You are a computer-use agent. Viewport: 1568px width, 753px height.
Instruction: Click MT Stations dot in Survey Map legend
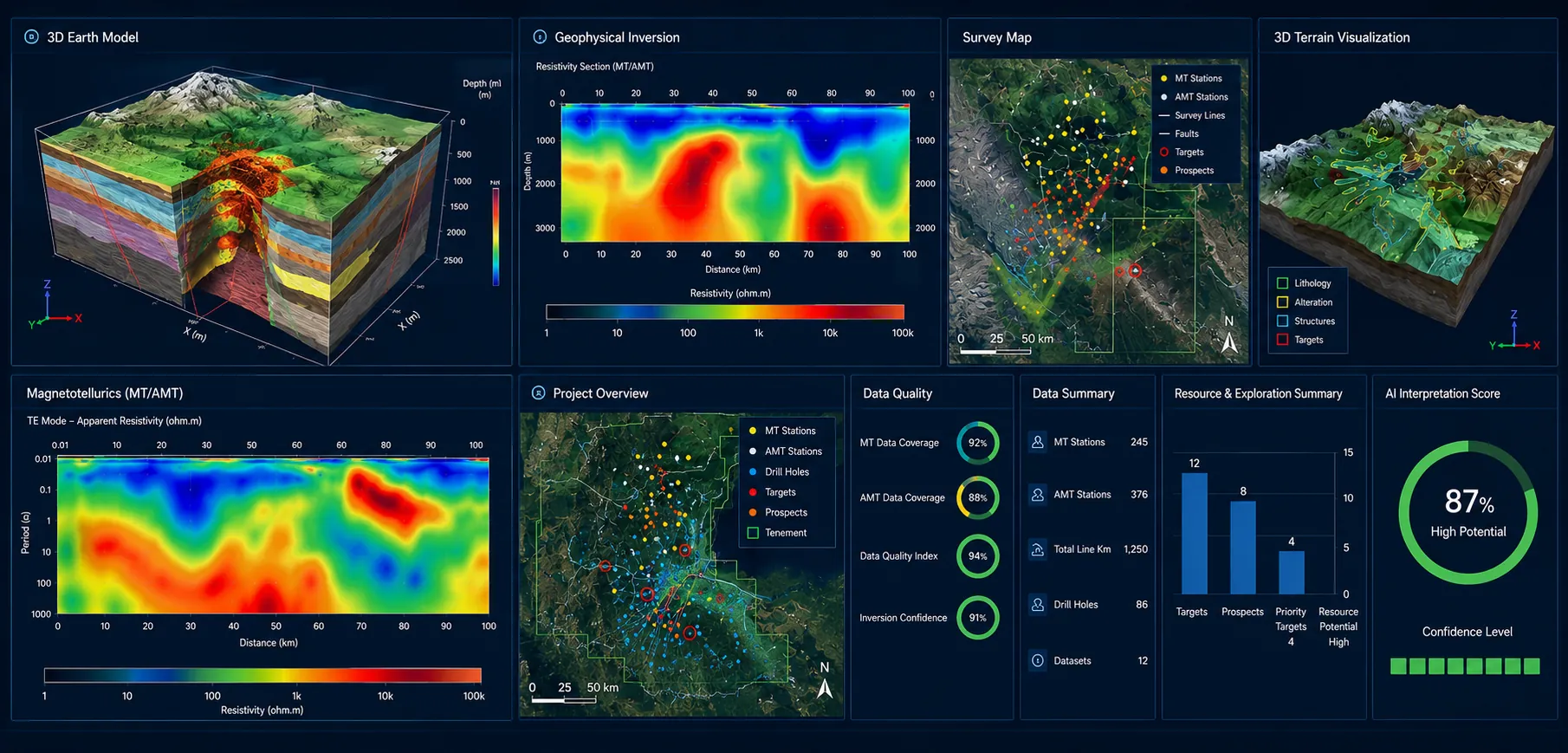coord(1164,79)
